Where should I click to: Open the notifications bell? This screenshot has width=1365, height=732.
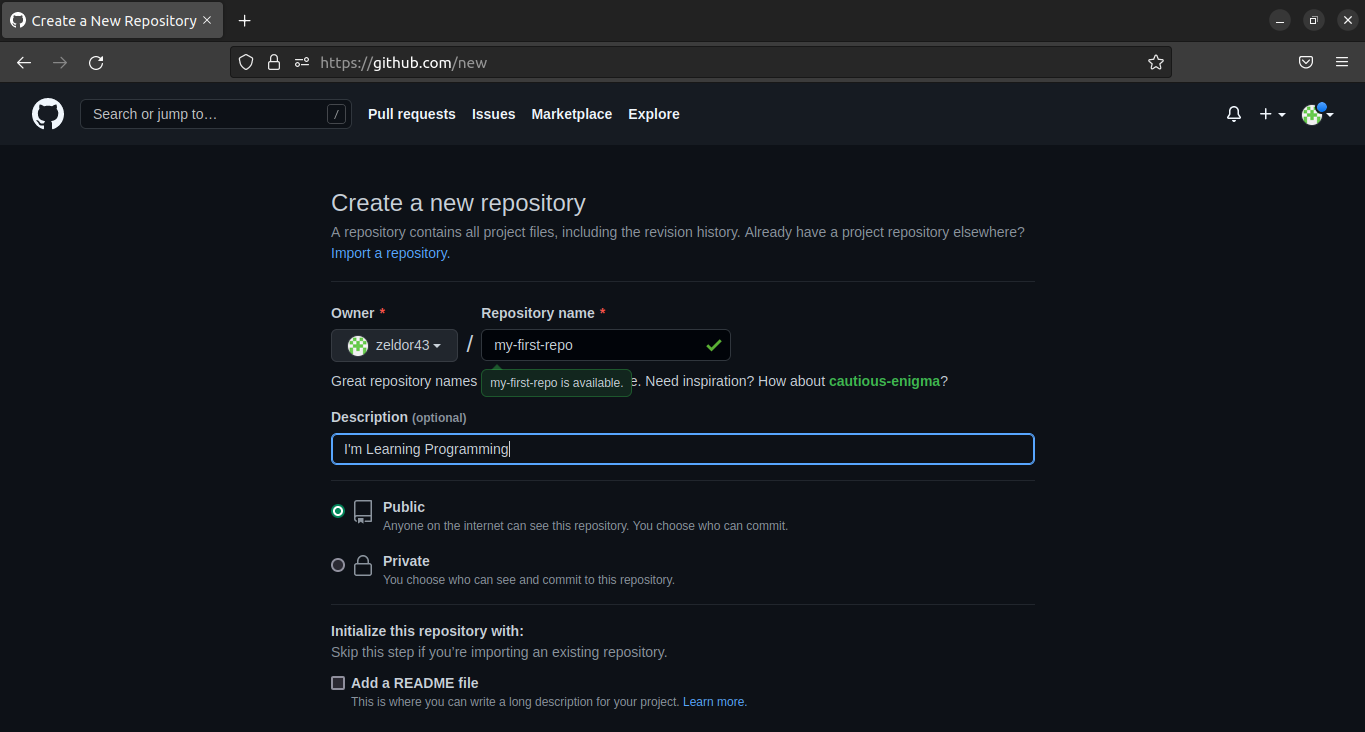point(1234,114)
